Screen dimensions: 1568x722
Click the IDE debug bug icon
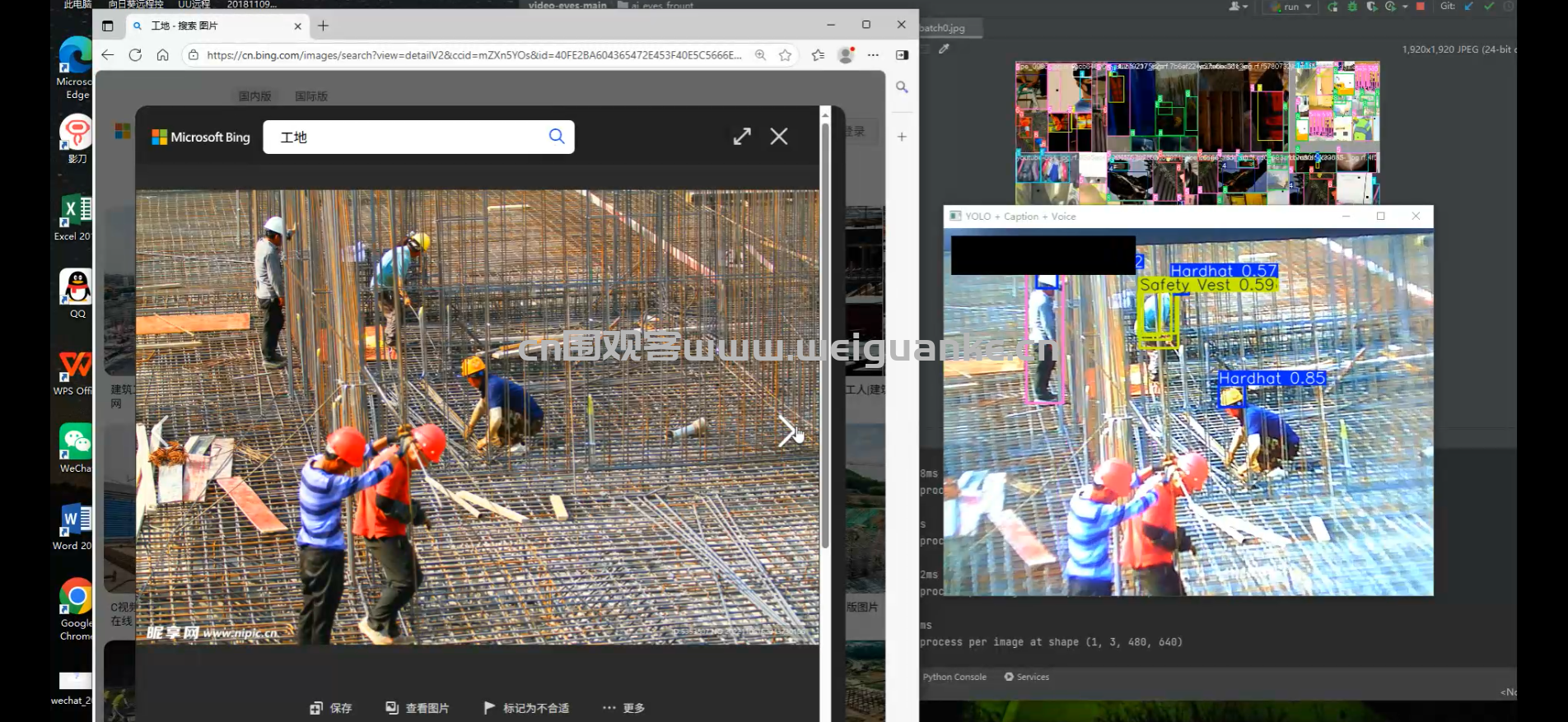[x=1352, y=7]
